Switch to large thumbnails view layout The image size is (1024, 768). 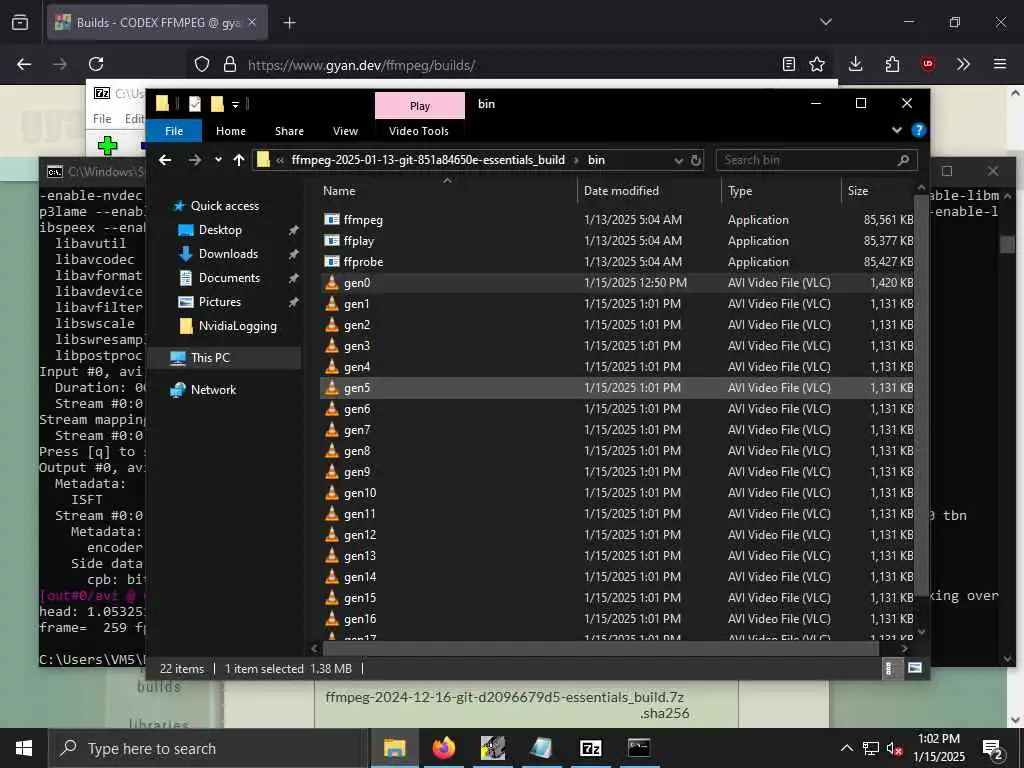coord(914,668)
